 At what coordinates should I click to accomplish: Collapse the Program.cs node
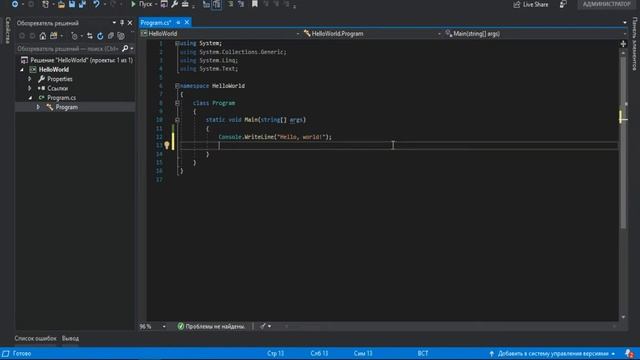pos(30,98)
